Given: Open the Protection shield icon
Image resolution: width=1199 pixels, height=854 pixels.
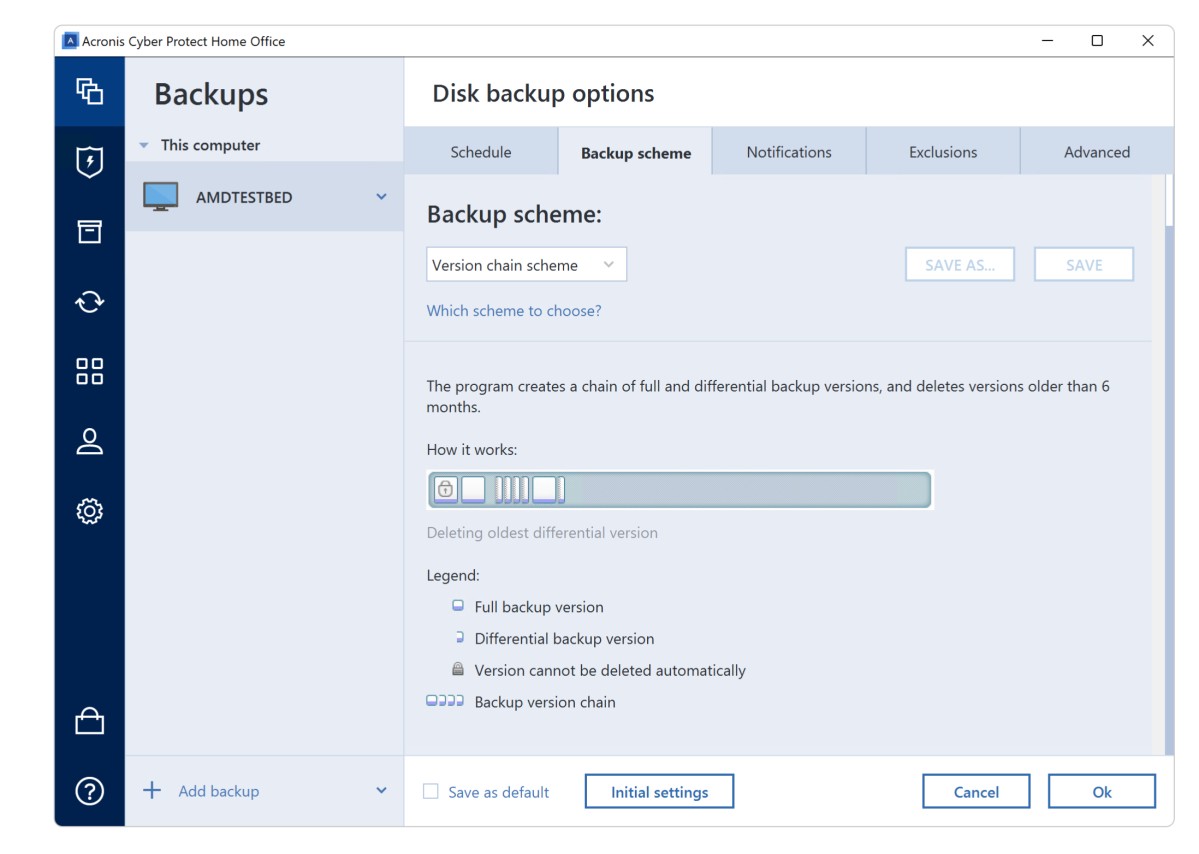Looking at the screenshot, I should click(x=90, y=162).
